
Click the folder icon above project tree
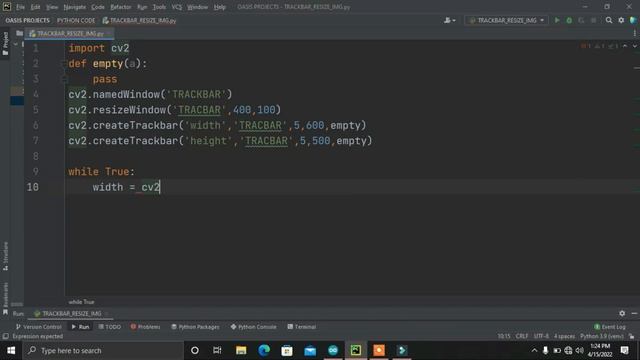click(x=19, y=33)
